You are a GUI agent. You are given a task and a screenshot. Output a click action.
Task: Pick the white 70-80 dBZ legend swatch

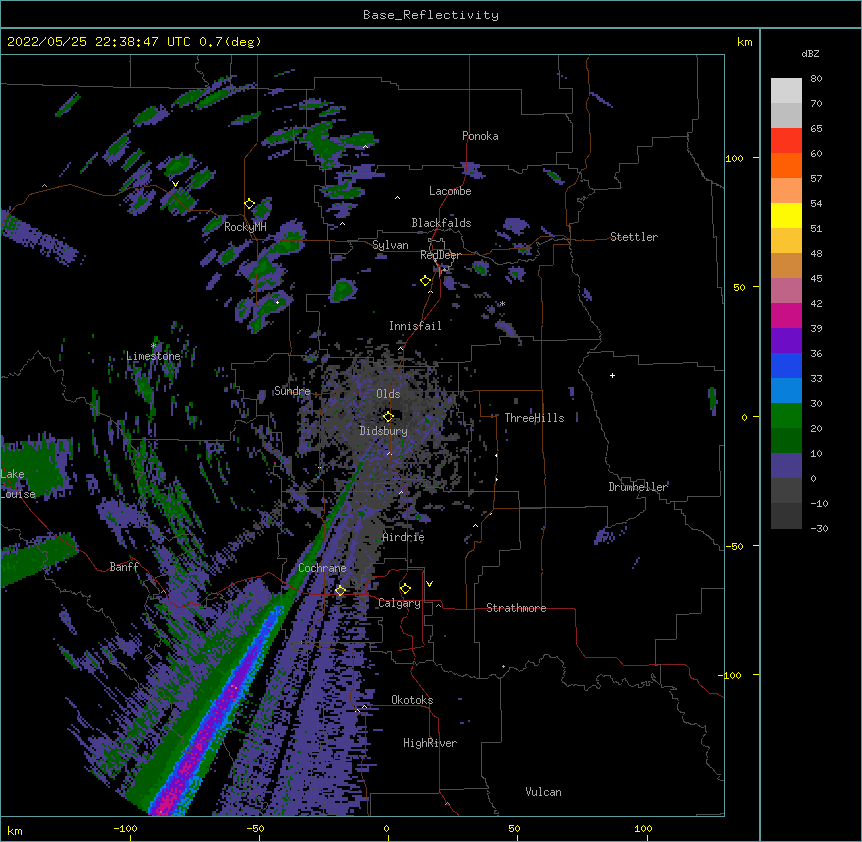(786, 91)
